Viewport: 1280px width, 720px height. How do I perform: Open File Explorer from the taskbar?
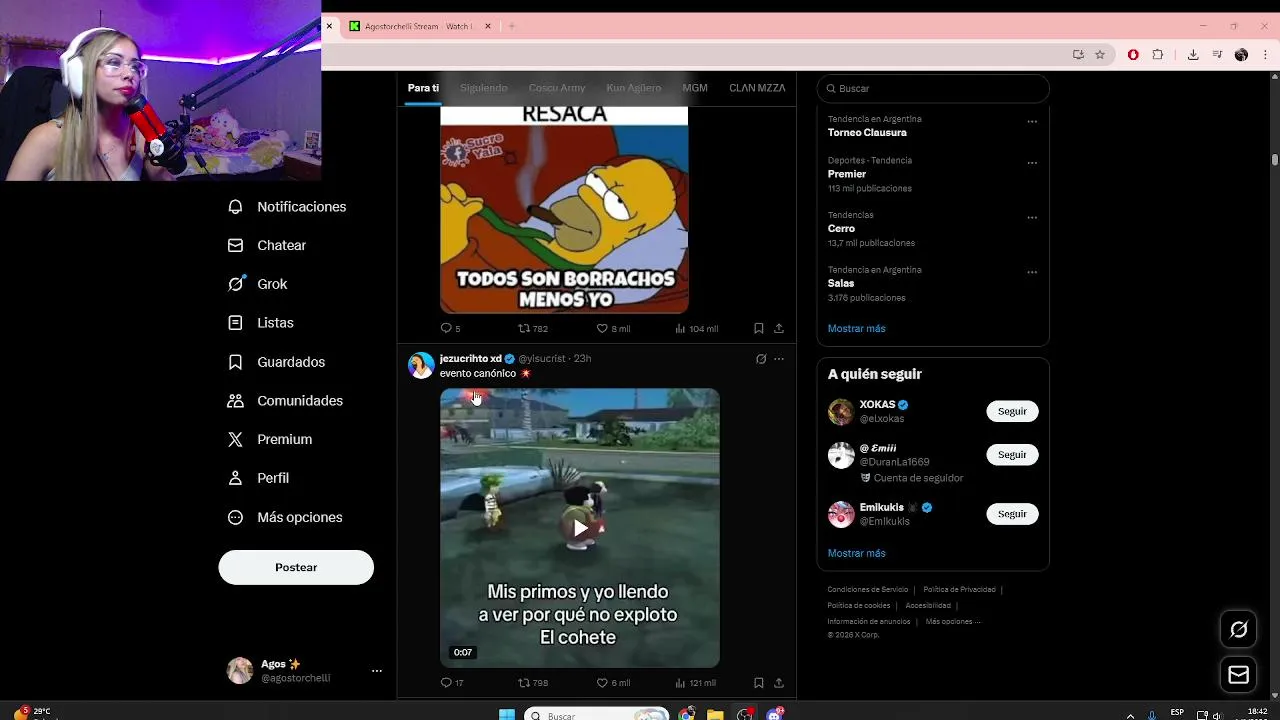[715, 714]
